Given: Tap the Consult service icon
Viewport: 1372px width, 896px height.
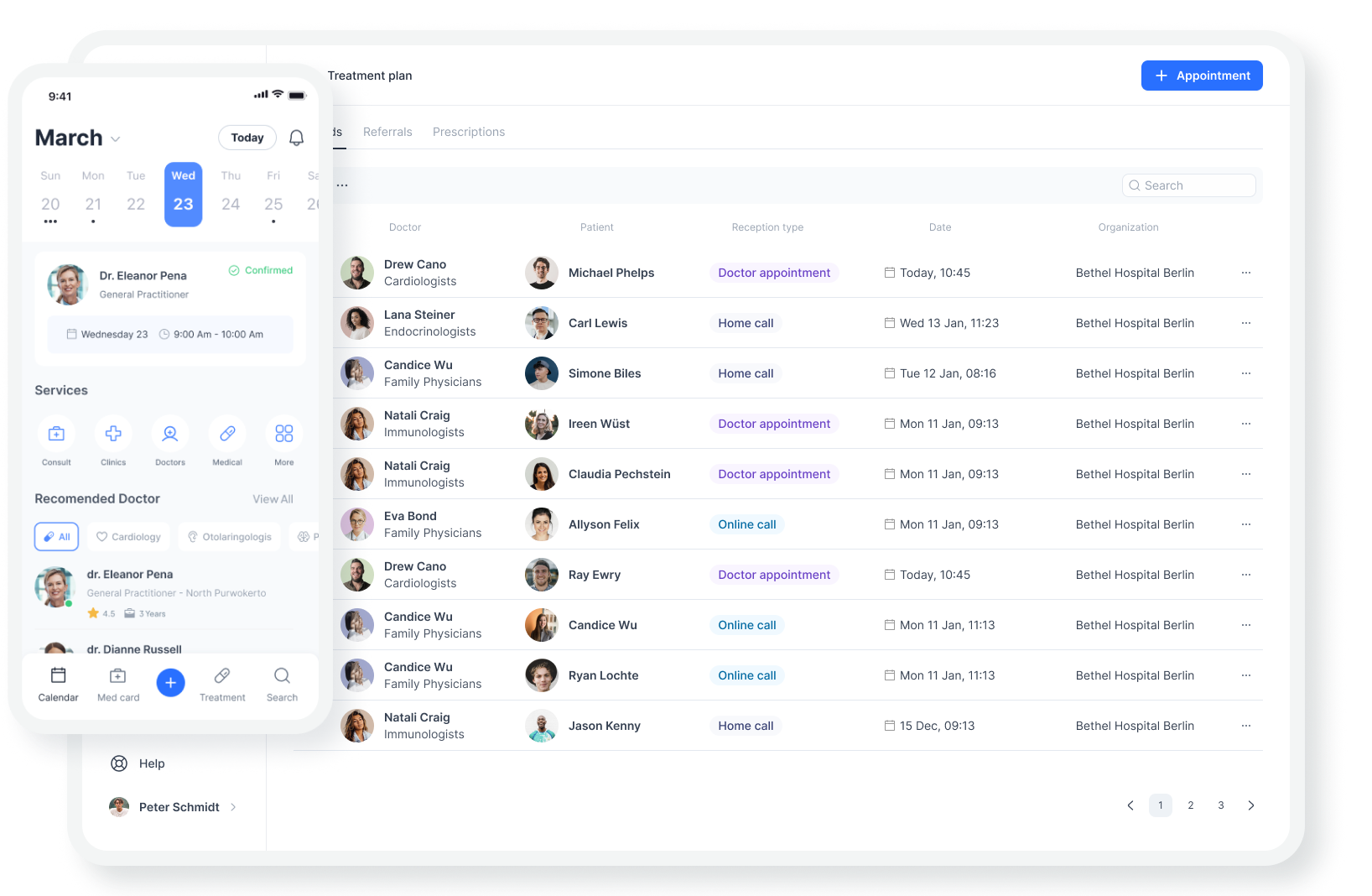Looking at the screenshot, I should pos(56,434).
